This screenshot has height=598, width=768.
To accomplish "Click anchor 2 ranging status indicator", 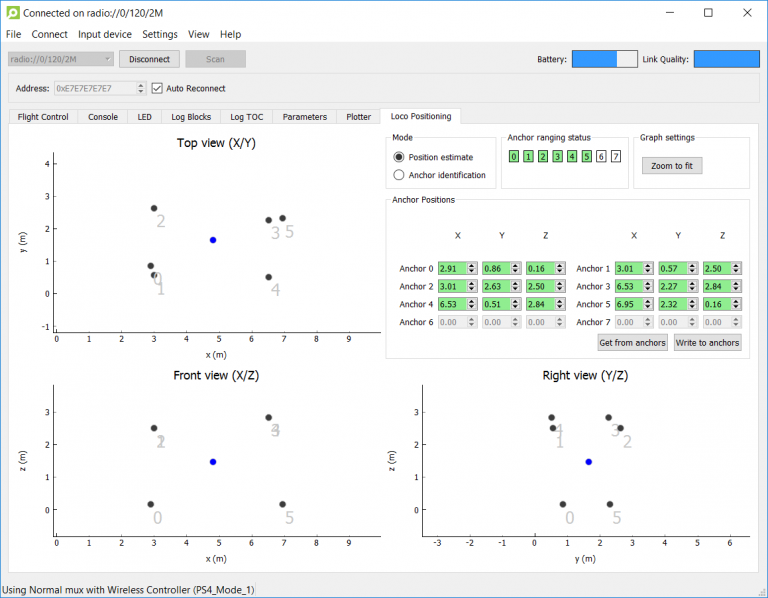I will tap(542, 156).
